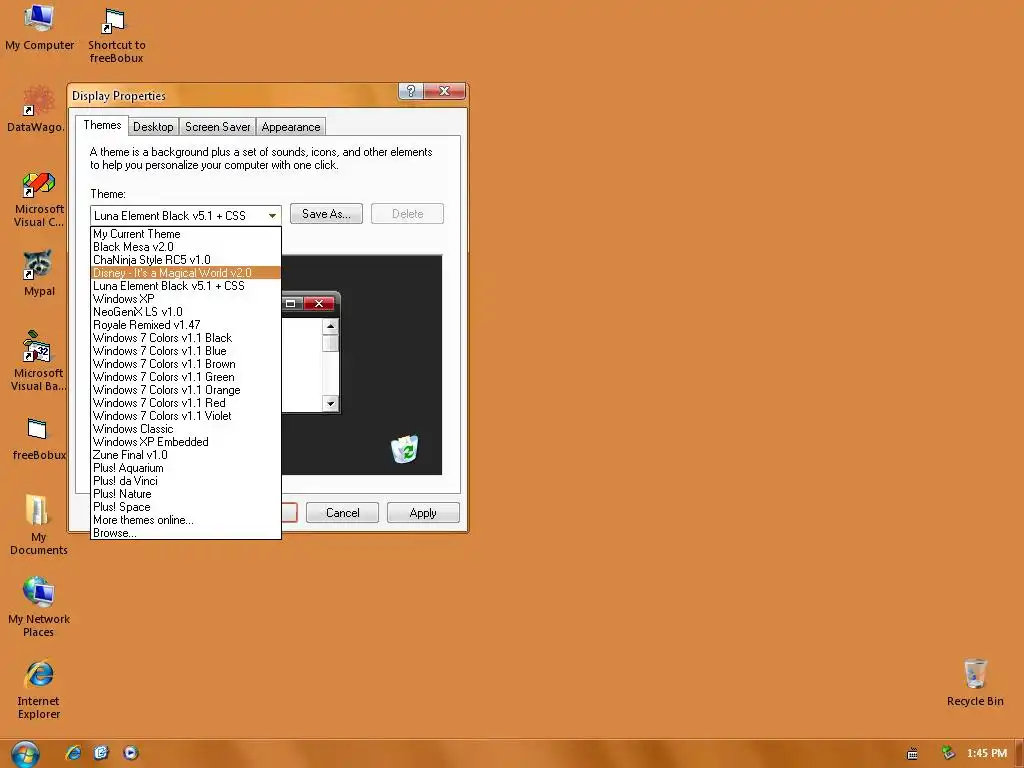Click the preview scrollbar up arrow
The height and width of the screenshot is (768, 1024).
click(x=330, y=325)
